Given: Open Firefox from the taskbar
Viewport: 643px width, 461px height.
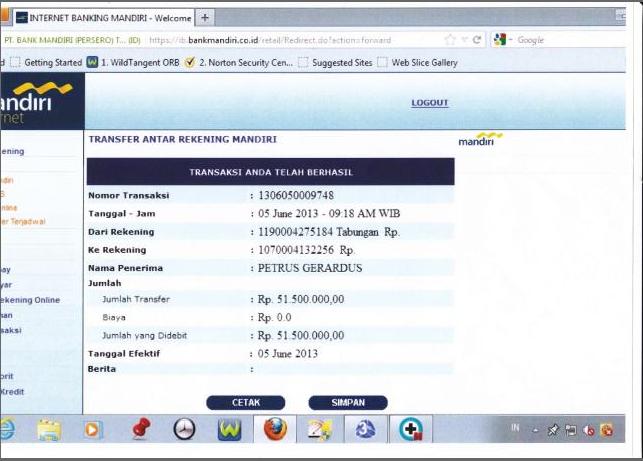Looking at the screenshot, I should tap(274, 429).
